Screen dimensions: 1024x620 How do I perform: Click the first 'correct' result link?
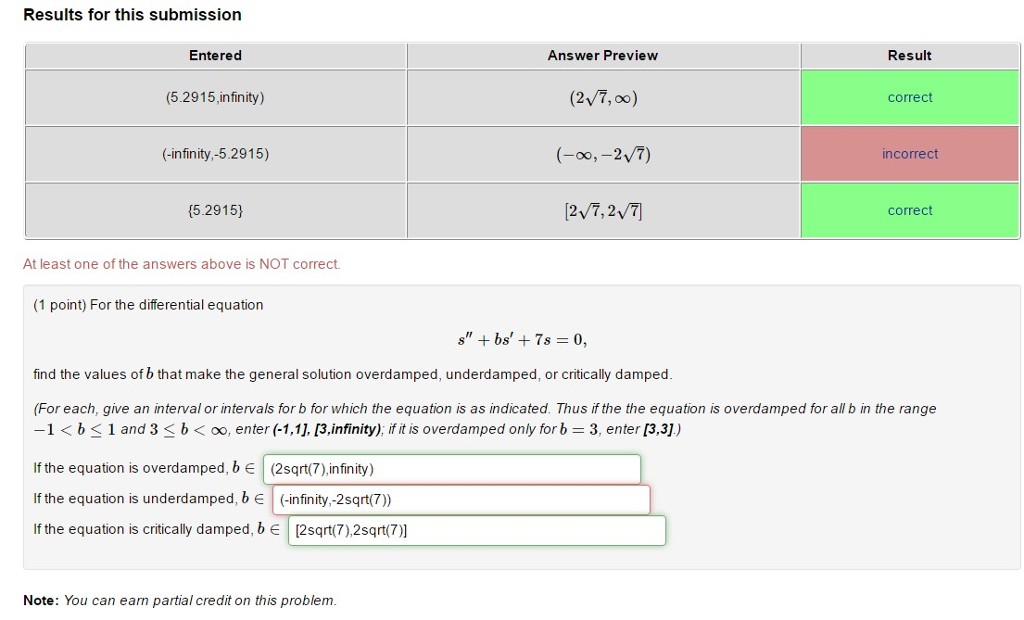click(x=909, y=97)
